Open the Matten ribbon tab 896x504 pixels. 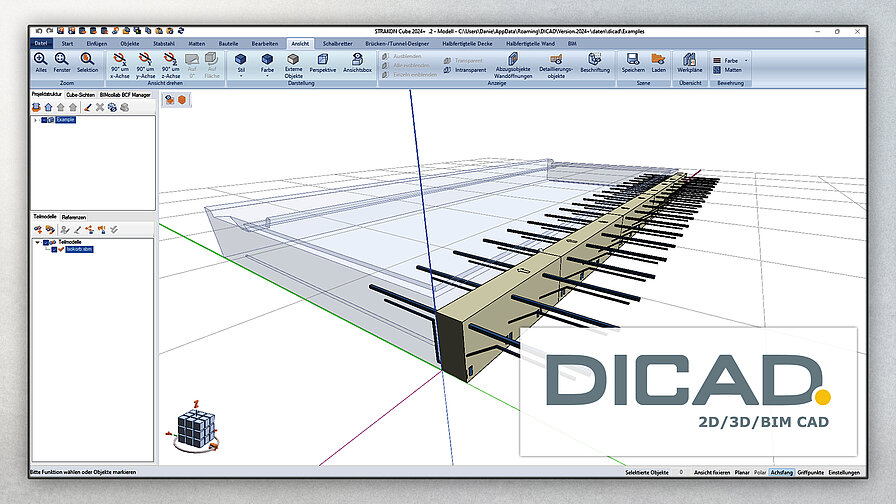pos(197,43)
